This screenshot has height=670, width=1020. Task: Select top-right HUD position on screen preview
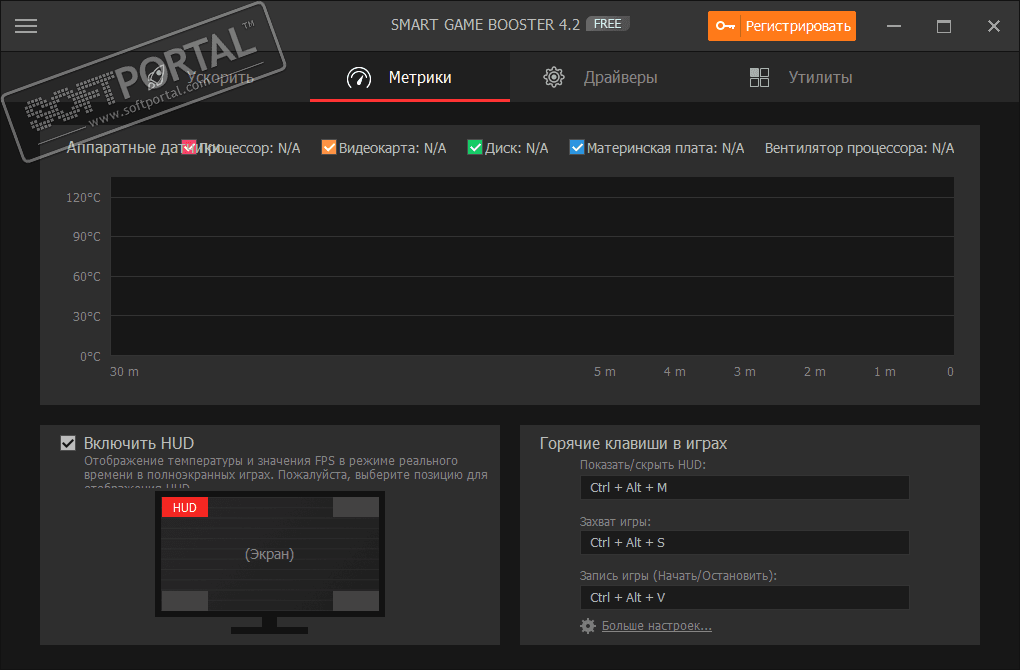(356, 507)
